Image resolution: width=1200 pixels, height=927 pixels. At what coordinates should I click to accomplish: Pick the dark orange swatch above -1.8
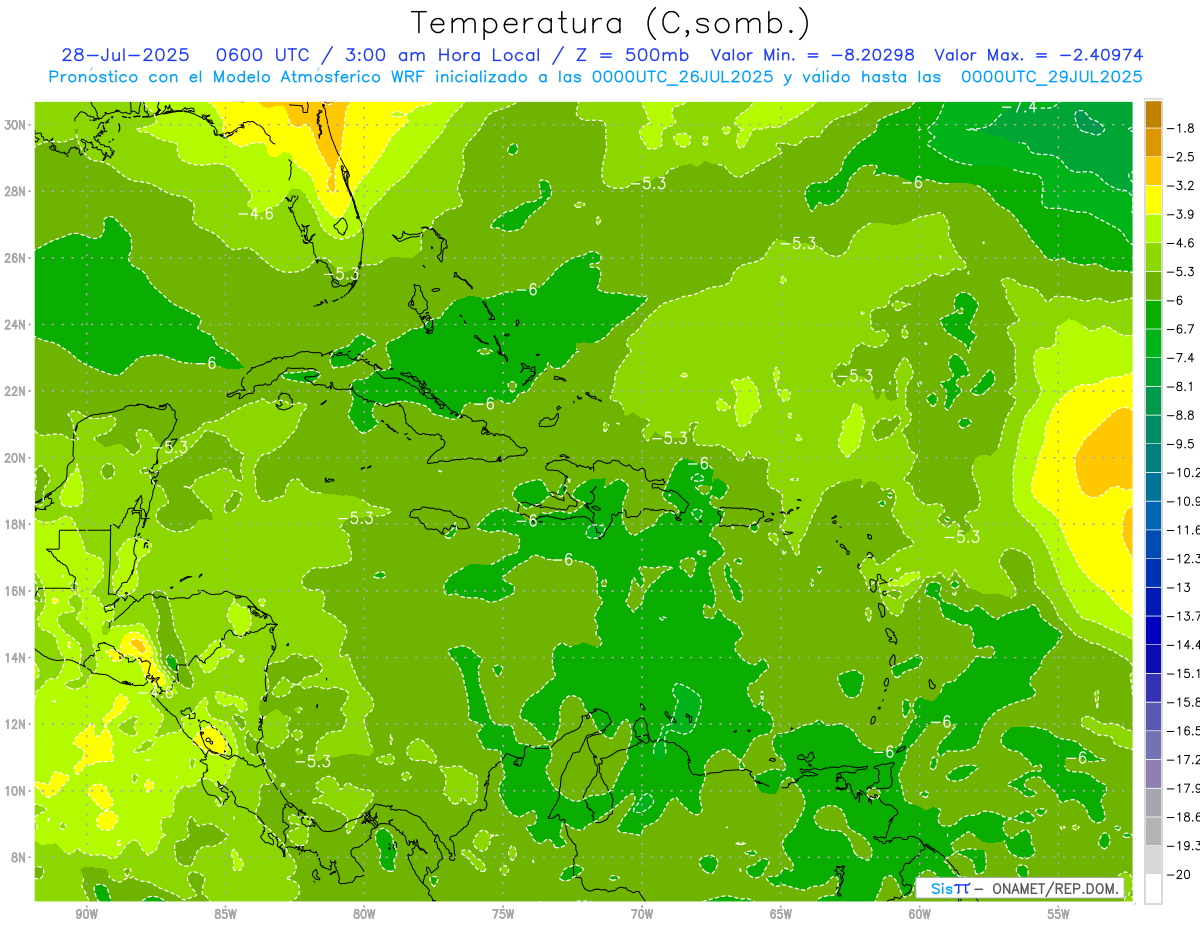pos(1153,114)
